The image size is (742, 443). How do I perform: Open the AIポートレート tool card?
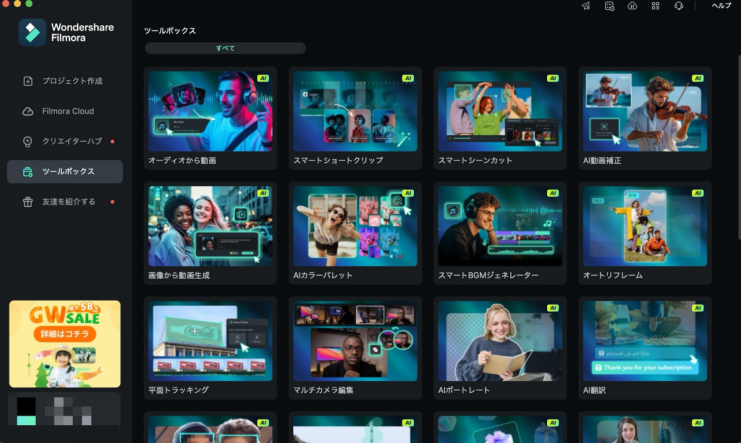[500, 348]
